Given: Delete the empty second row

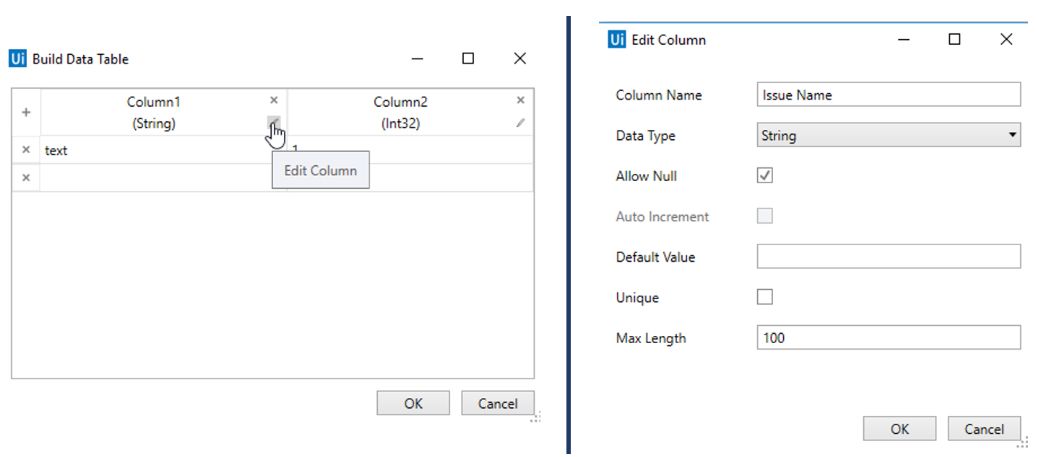Looking at the screenshot, I should [26, 177].
